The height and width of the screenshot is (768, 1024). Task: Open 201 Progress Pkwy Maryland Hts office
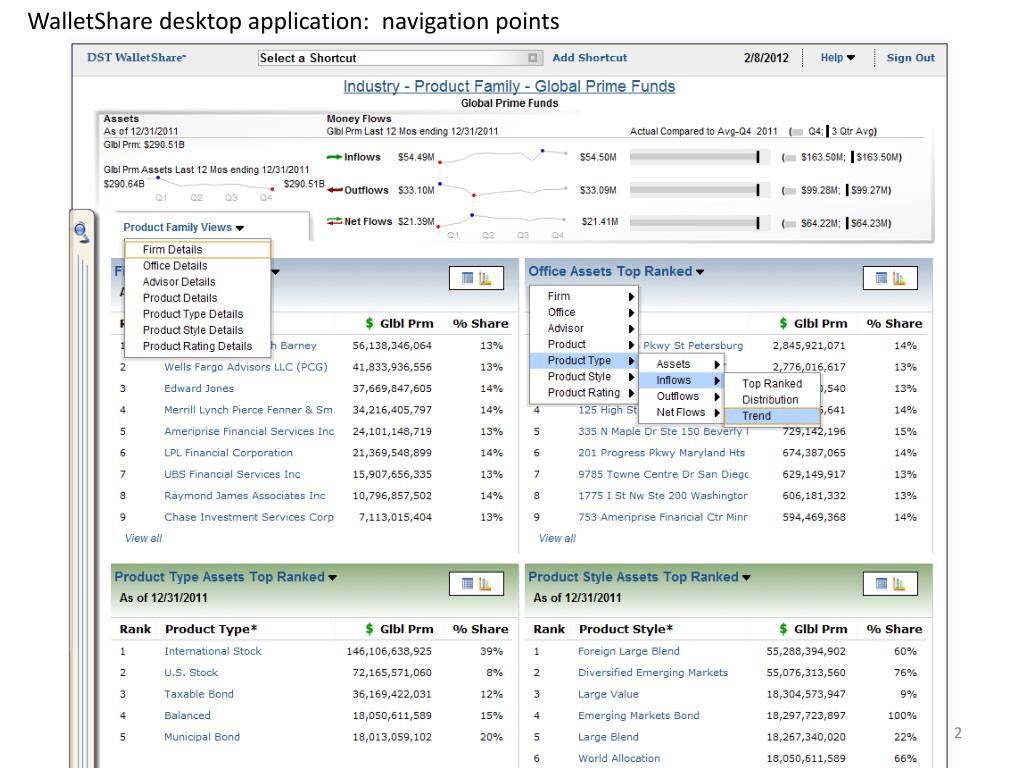pos(661,453)
